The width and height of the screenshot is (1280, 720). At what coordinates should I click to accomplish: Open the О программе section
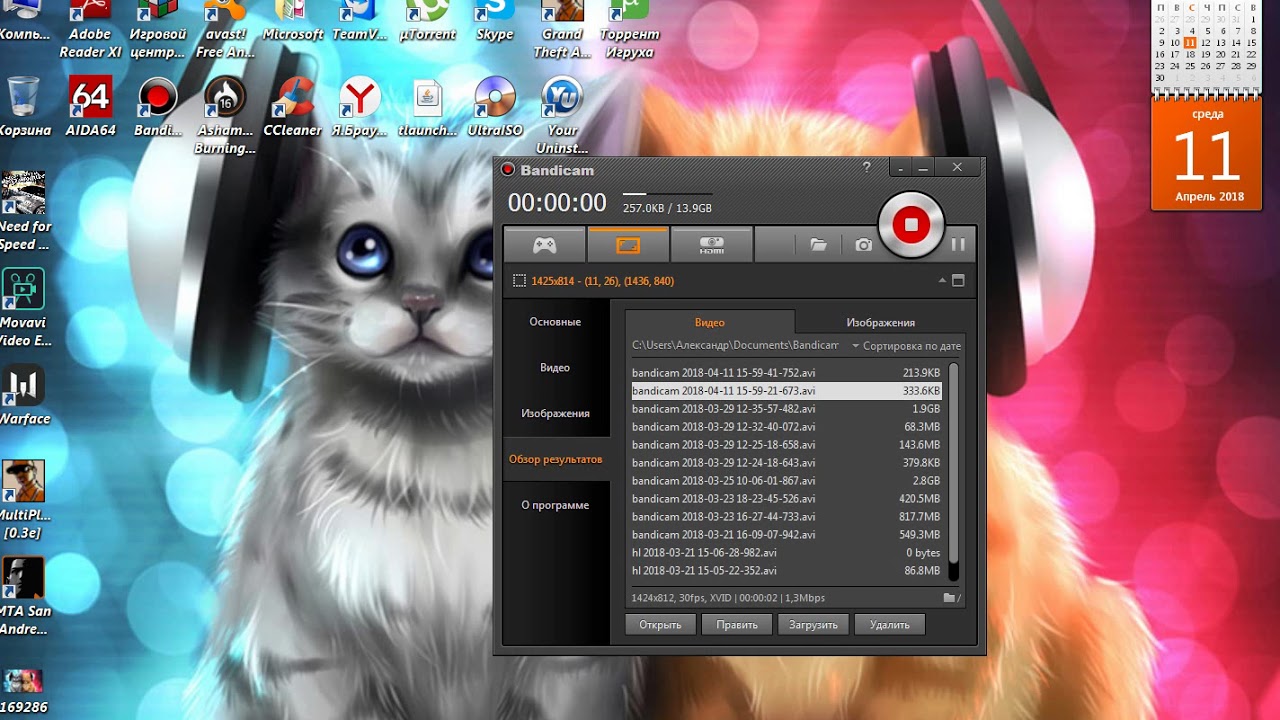555,505
